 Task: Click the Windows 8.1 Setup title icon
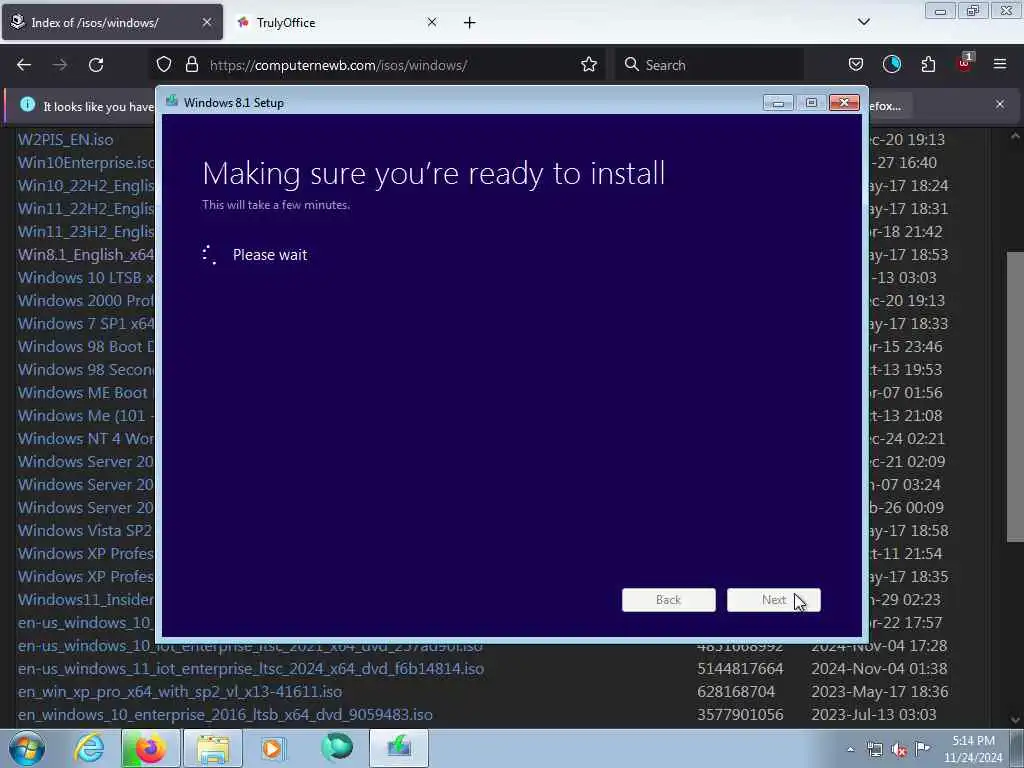coord(172,101)
